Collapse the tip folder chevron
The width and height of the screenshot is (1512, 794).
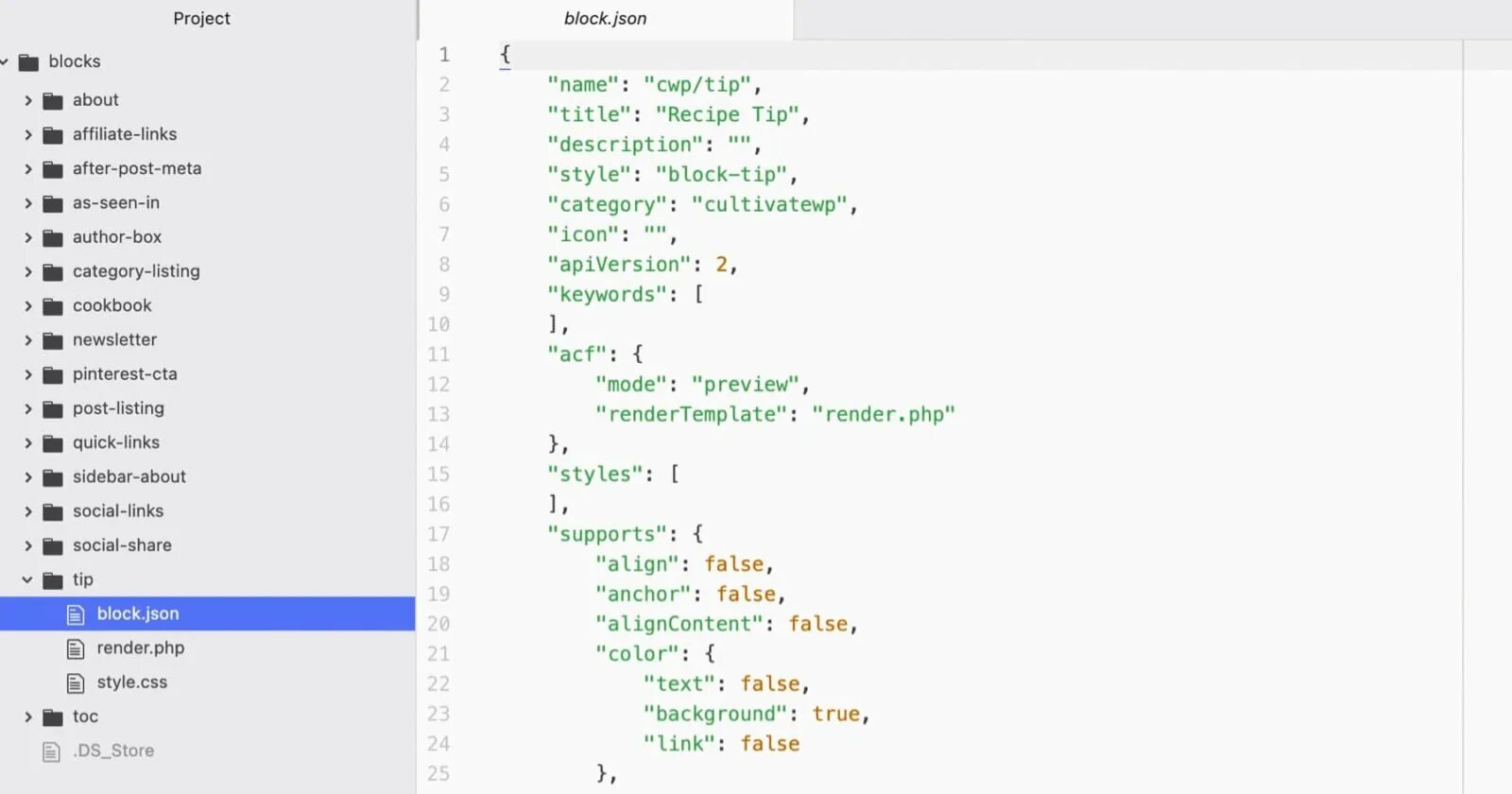(27, 579)
